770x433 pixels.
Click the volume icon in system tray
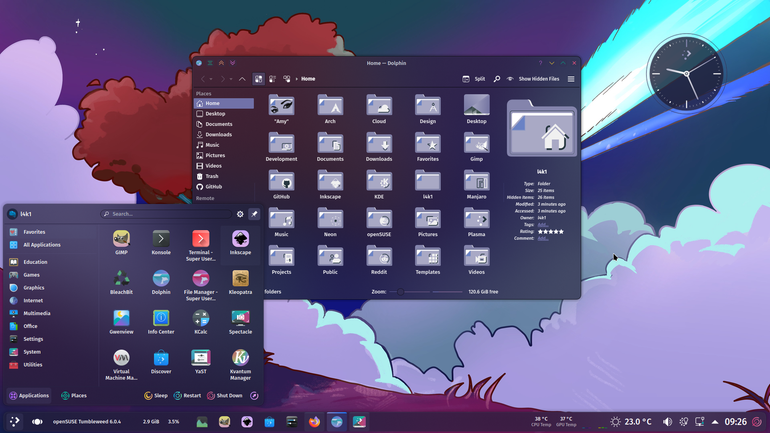667,422
